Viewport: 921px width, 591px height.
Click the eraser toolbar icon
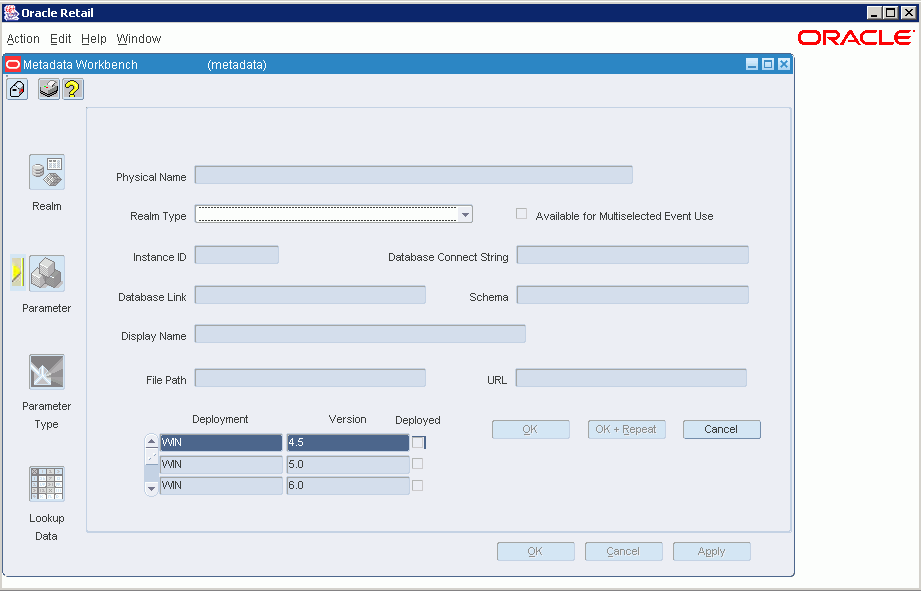point(17,89)
